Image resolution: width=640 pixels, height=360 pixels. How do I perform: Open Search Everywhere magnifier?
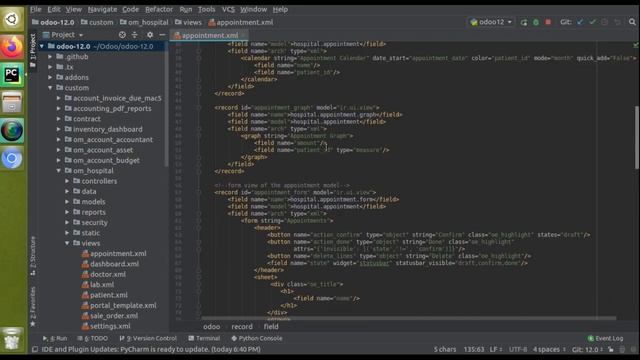pyautogui.click(x=632, y=22)
